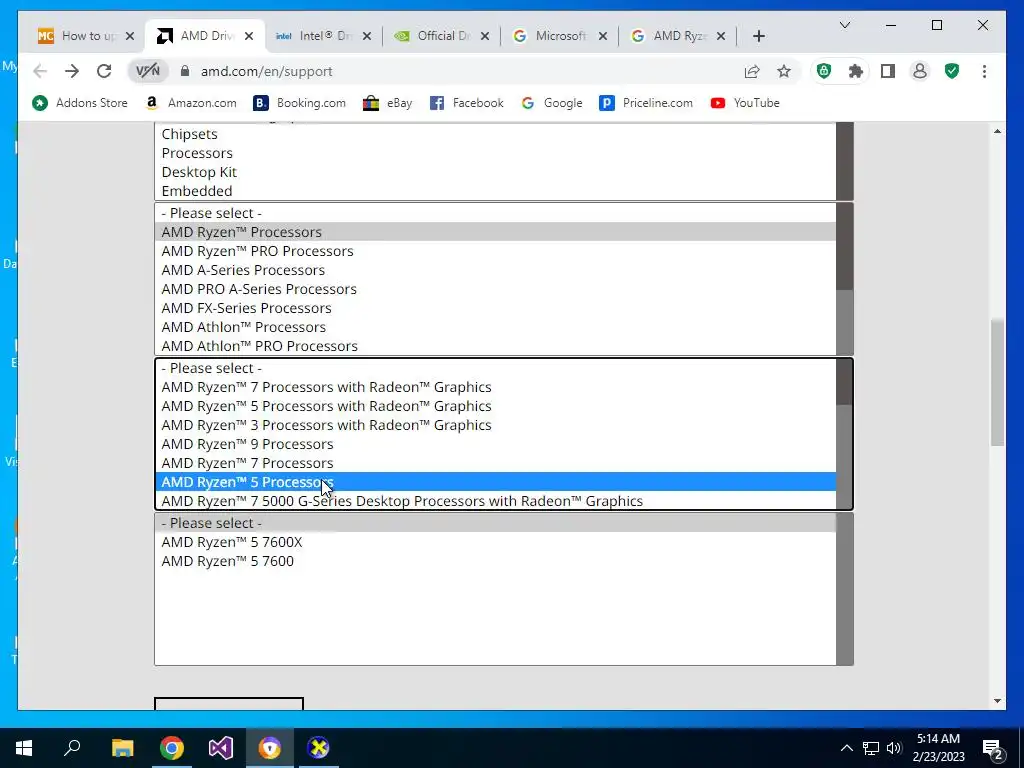
Task: Open the YouTube bookmark
Action: [x=745, y=103]
